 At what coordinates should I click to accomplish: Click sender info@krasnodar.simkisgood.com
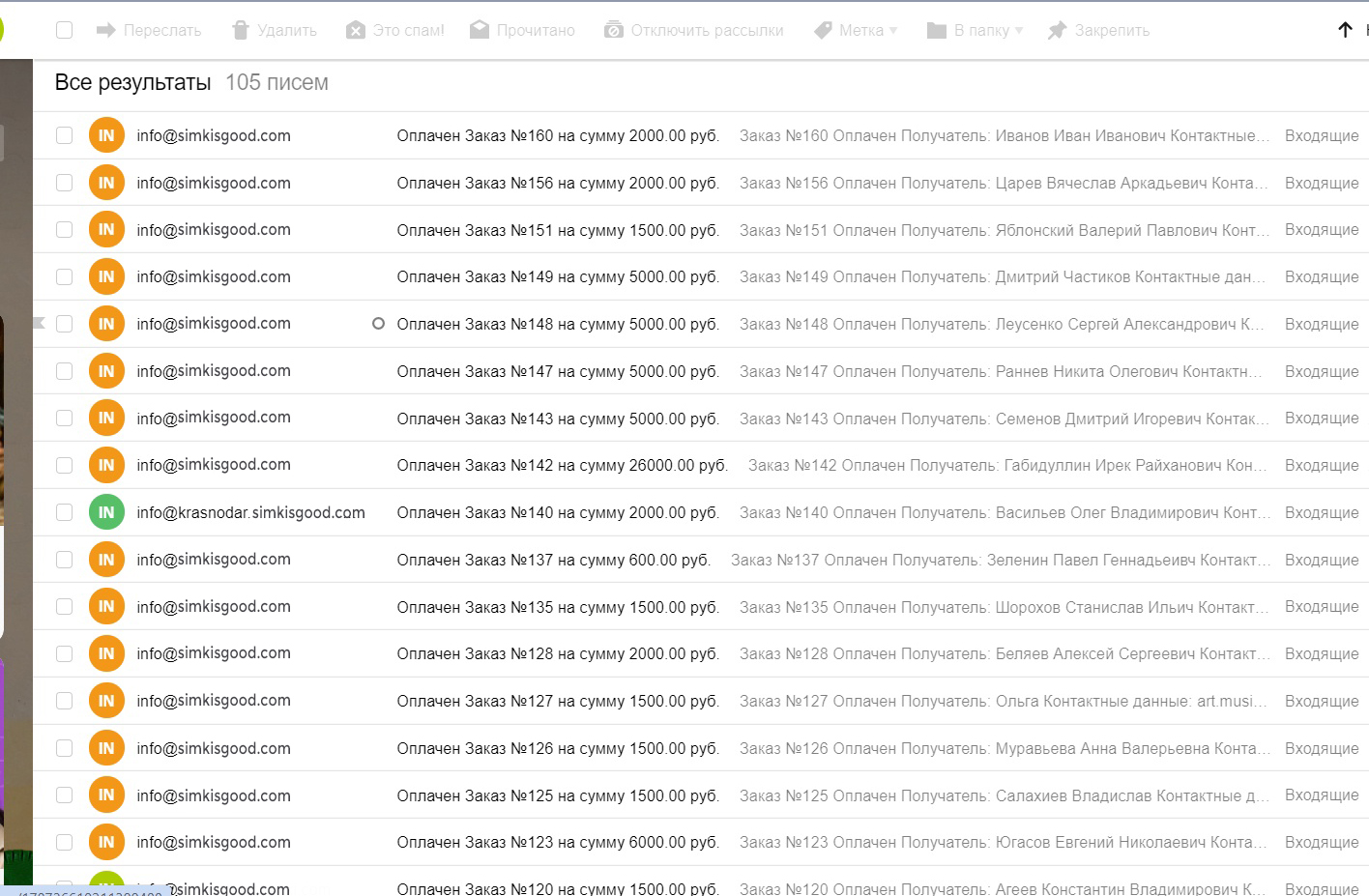point(250,512)
